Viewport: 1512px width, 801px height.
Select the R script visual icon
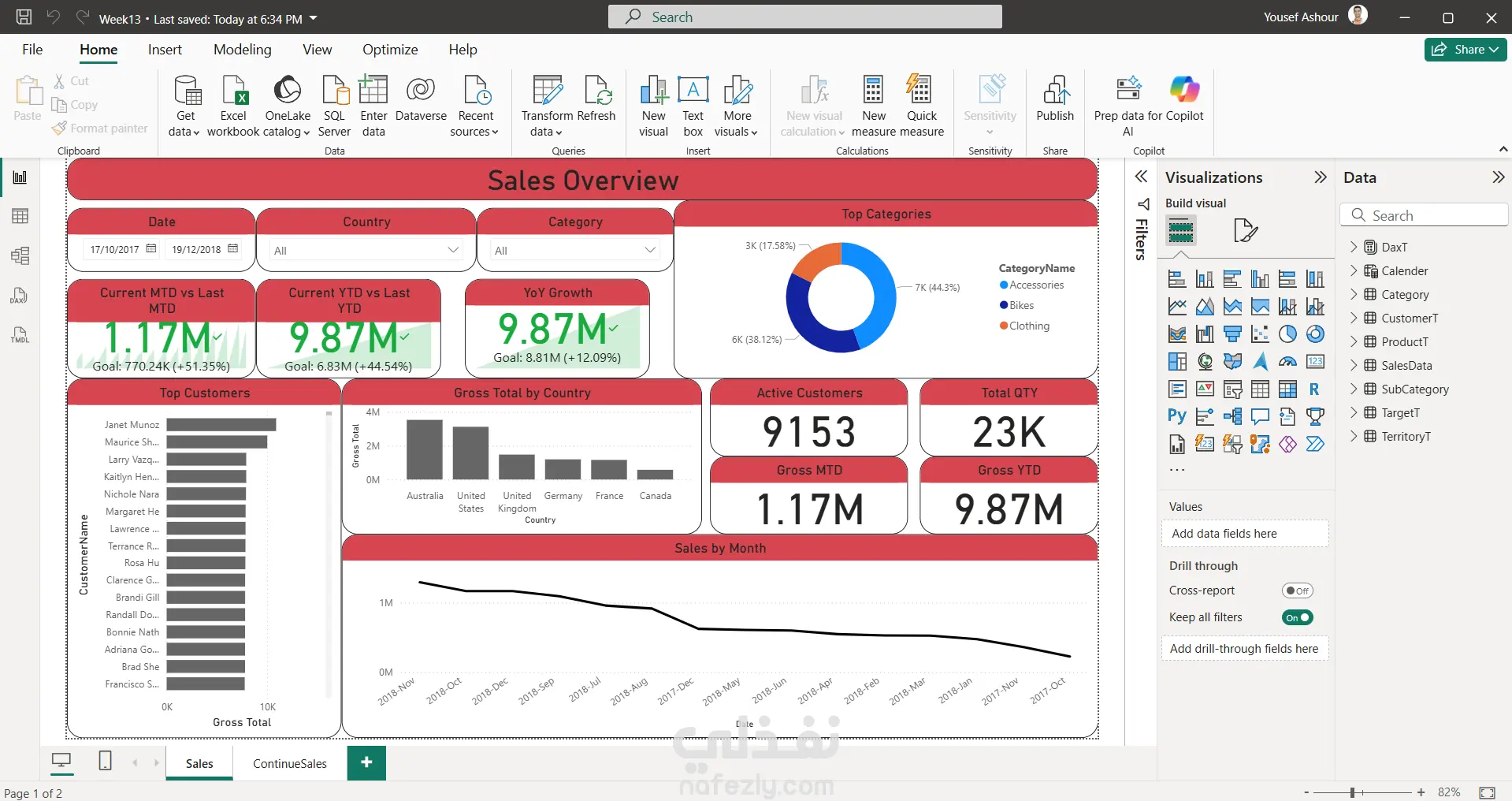coord(1314,389)
